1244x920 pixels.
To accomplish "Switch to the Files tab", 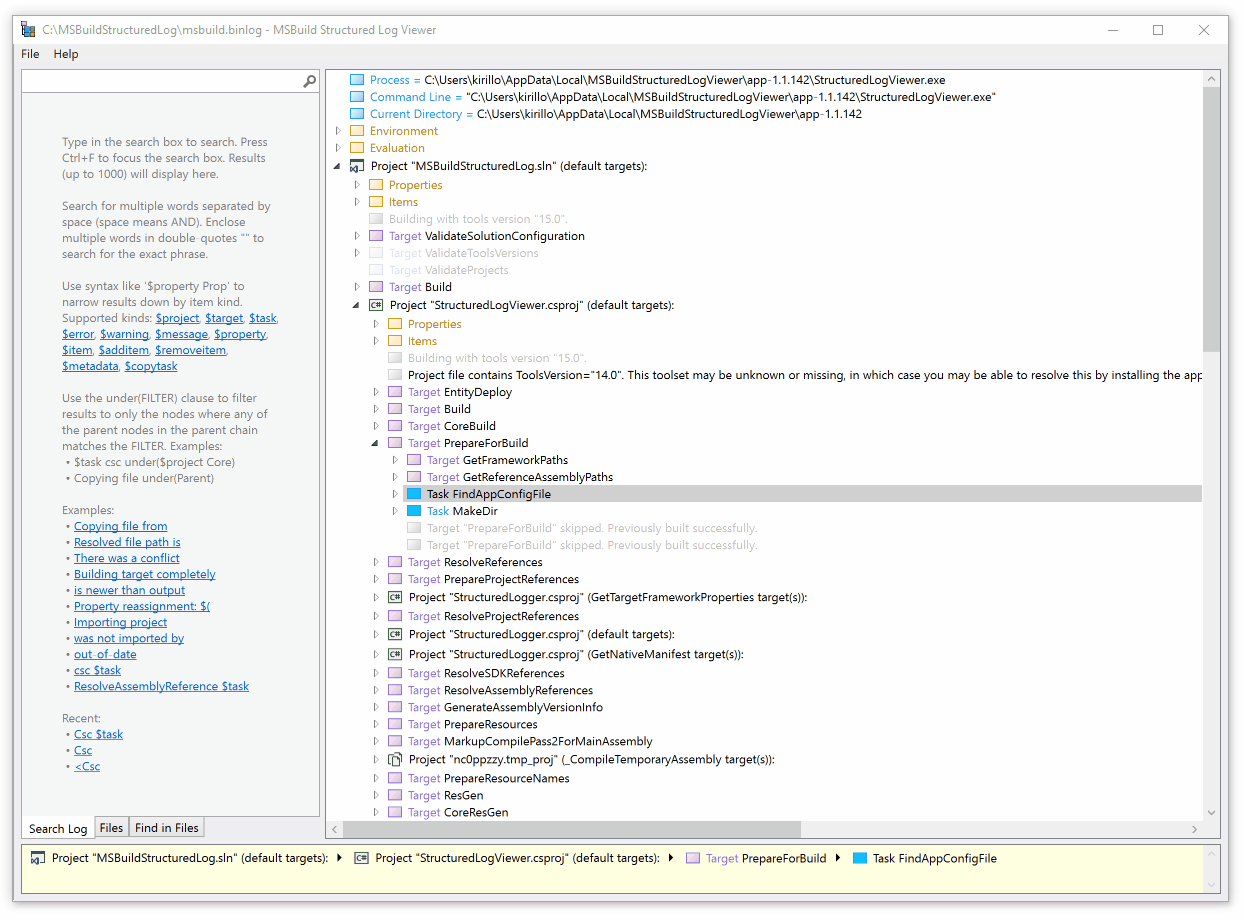I will (x=112, y=827).
